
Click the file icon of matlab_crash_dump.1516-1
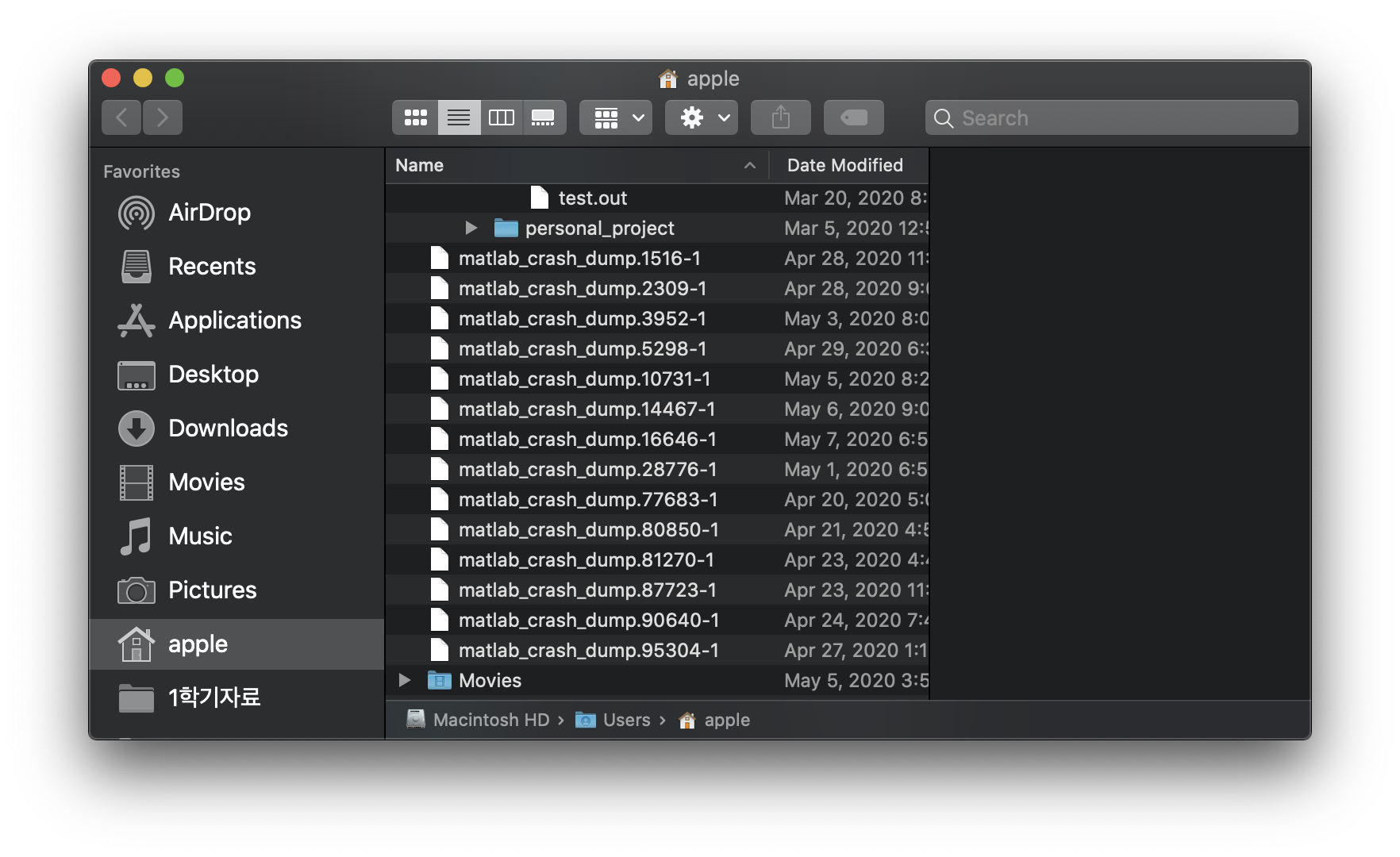point(440,259)
